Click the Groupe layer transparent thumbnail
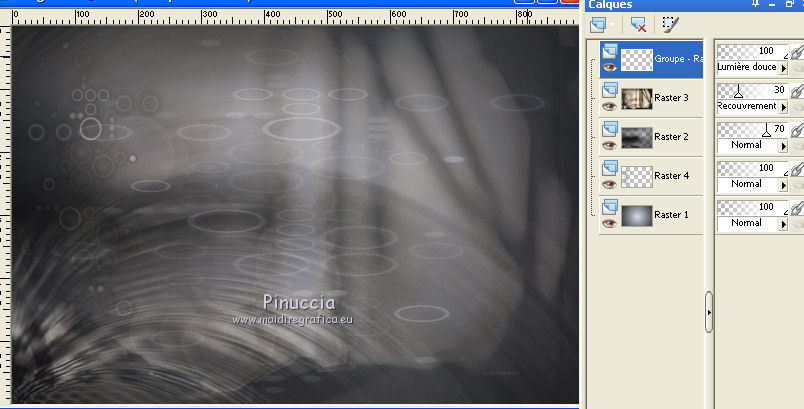Image resolution: width=804 pixels, height=409 pixels. point(637,60)
